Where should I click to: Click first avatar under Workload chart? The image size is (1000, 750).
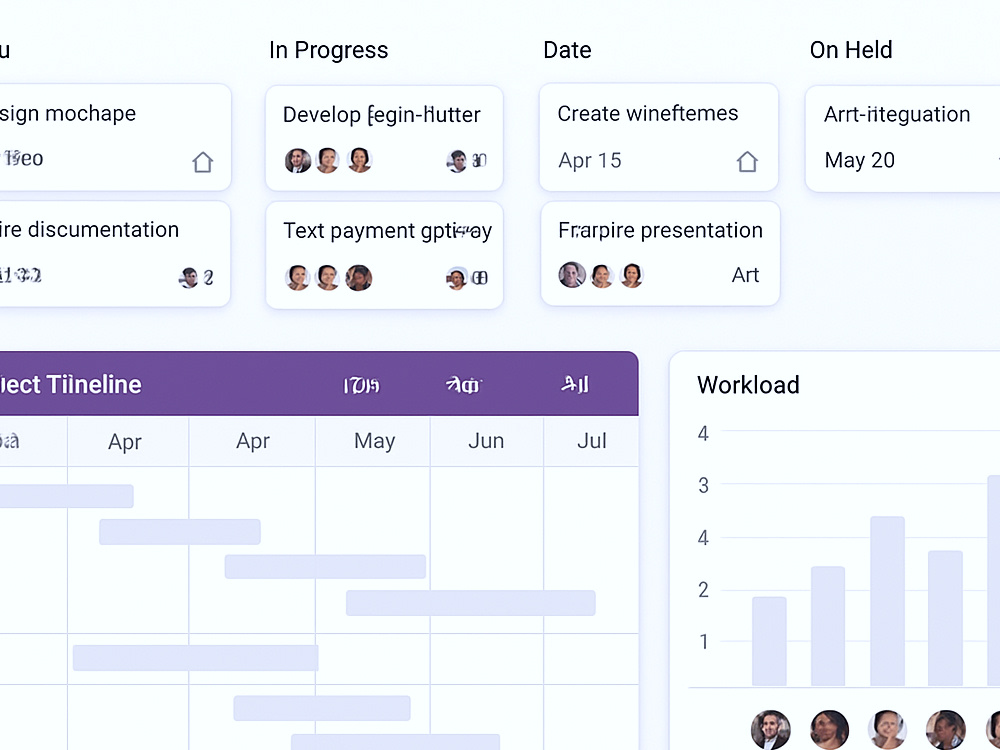[770, 730]
